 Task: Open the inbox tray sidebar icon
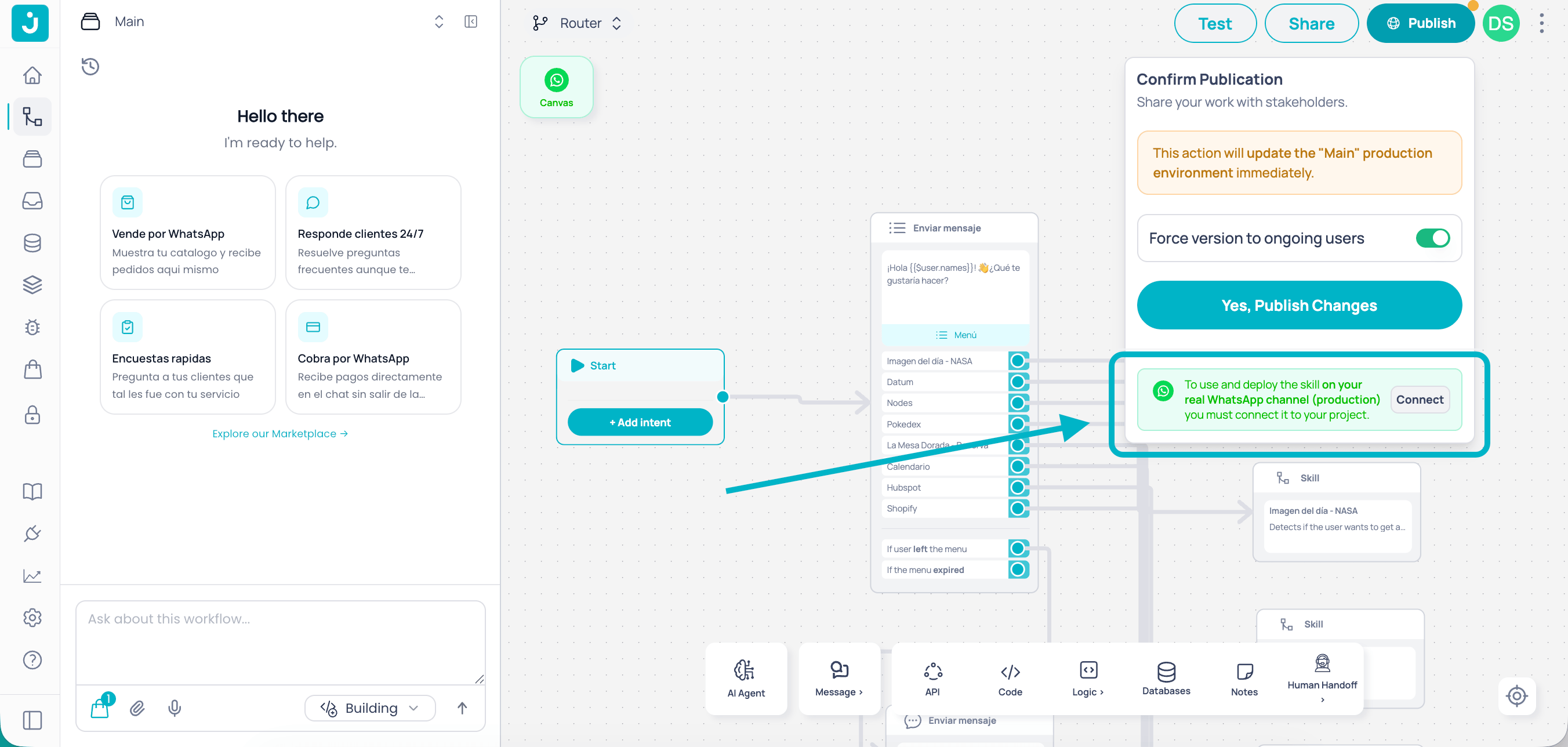click(32, 200)
